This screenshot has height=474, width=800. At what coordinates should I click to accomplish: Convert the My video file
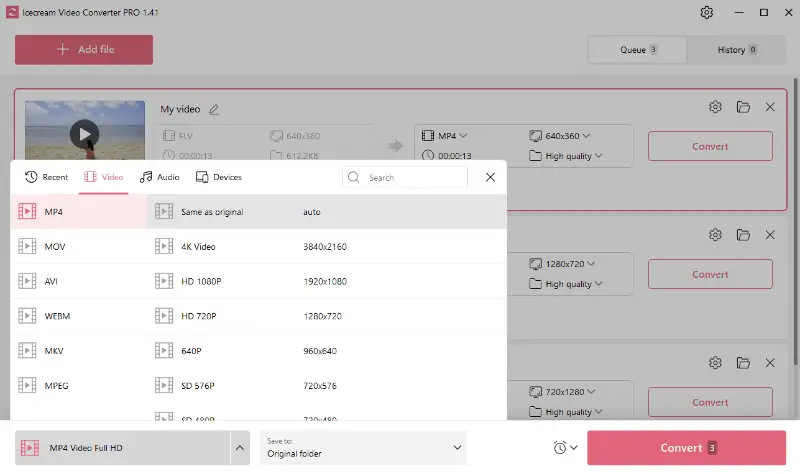pos(710,146)
